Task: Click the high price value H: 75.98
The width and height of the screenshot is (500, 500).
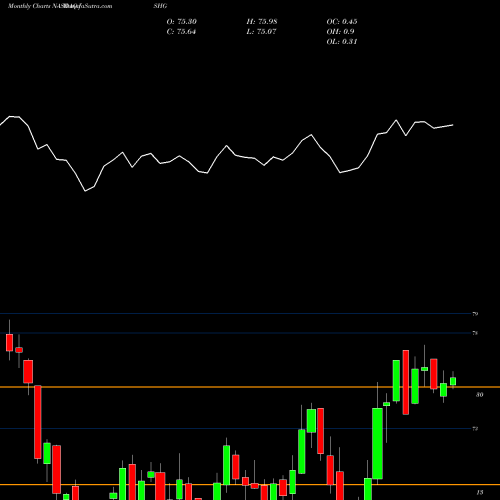Action: pos(262,22)
